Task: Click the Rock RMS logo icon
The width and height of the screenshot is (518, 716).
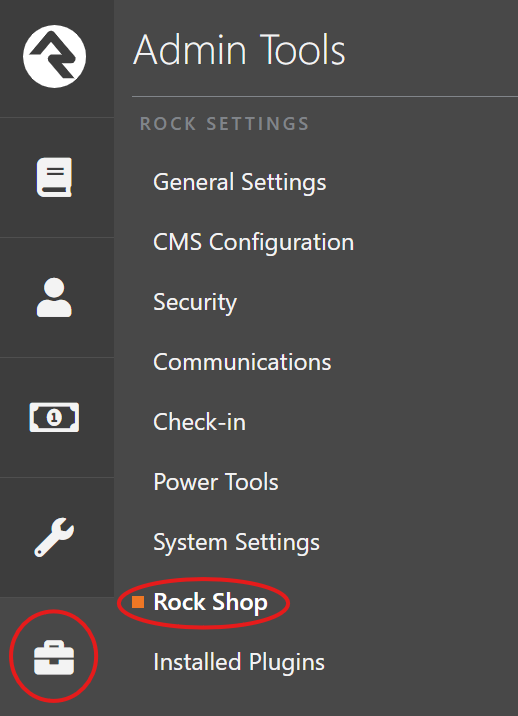Action: pos(54,56)
